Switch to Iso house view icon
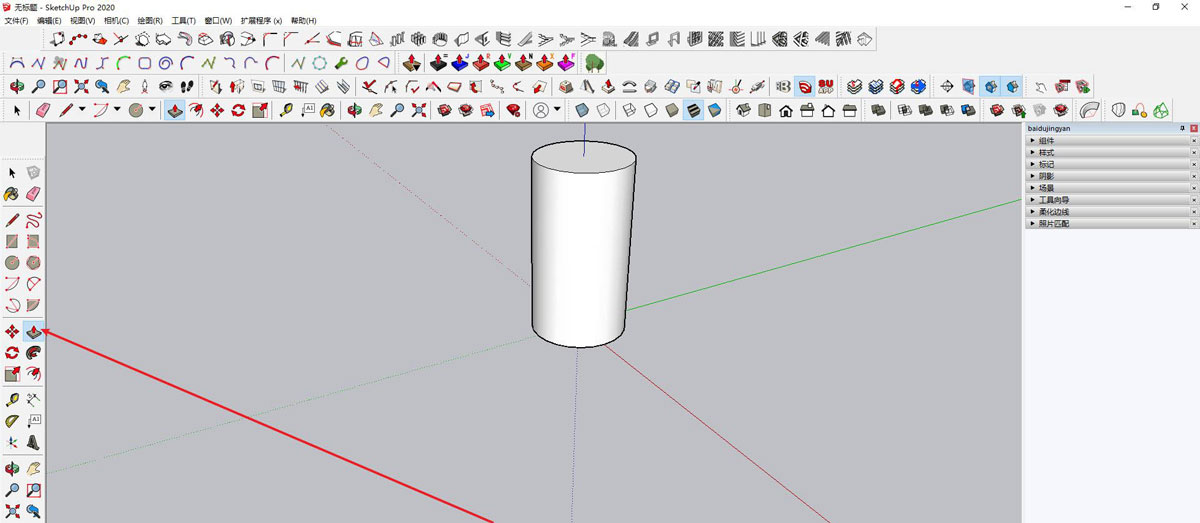The height and width of the screenshot is (523, 1200). click(x=743, y=110)
